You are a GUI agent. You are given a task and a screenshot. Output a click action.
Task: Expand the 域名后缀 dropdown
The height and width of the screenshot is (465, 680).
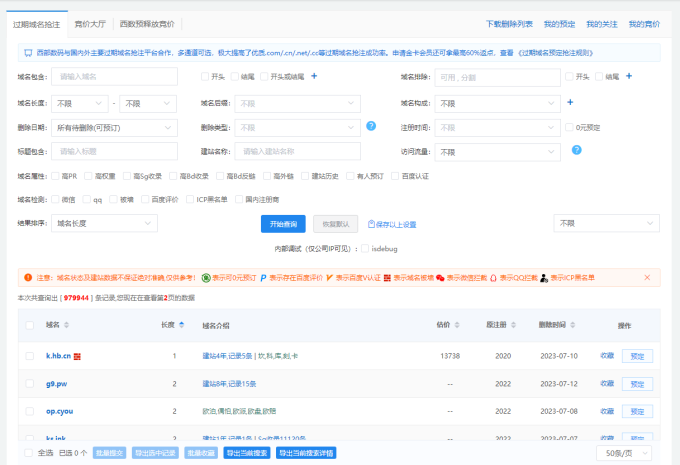tap(298, 104)
